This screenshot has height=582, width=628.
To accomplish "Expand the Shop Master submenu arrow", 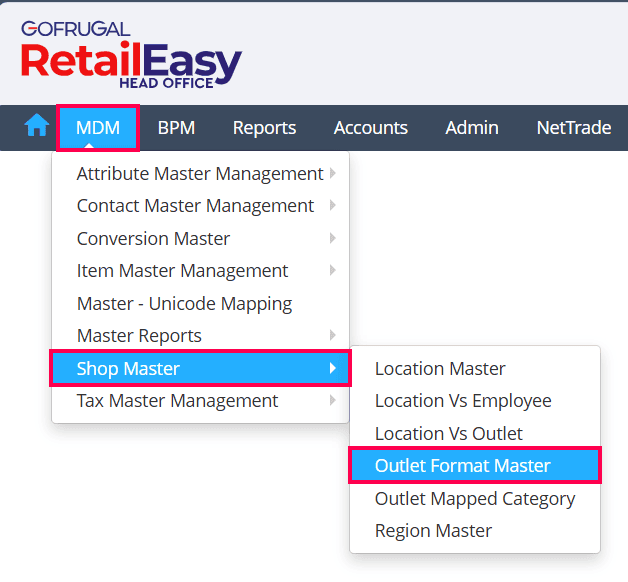I will point(332,368).
